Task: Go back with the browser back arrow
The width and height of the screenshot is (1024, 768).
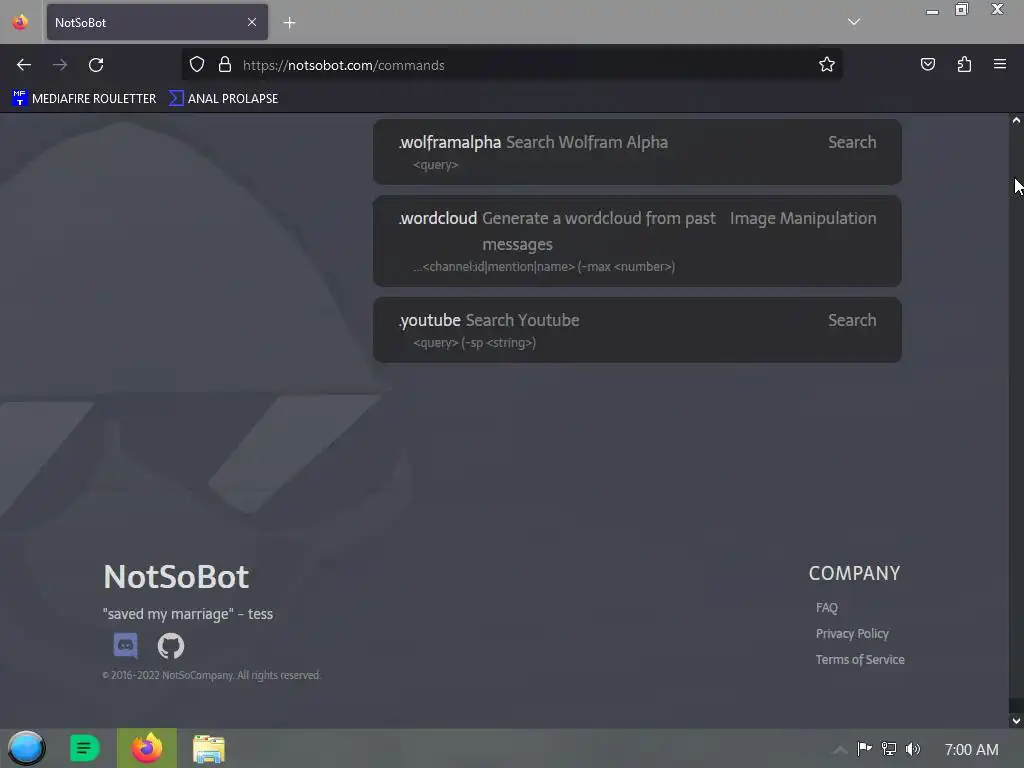Action: [24, 65]
